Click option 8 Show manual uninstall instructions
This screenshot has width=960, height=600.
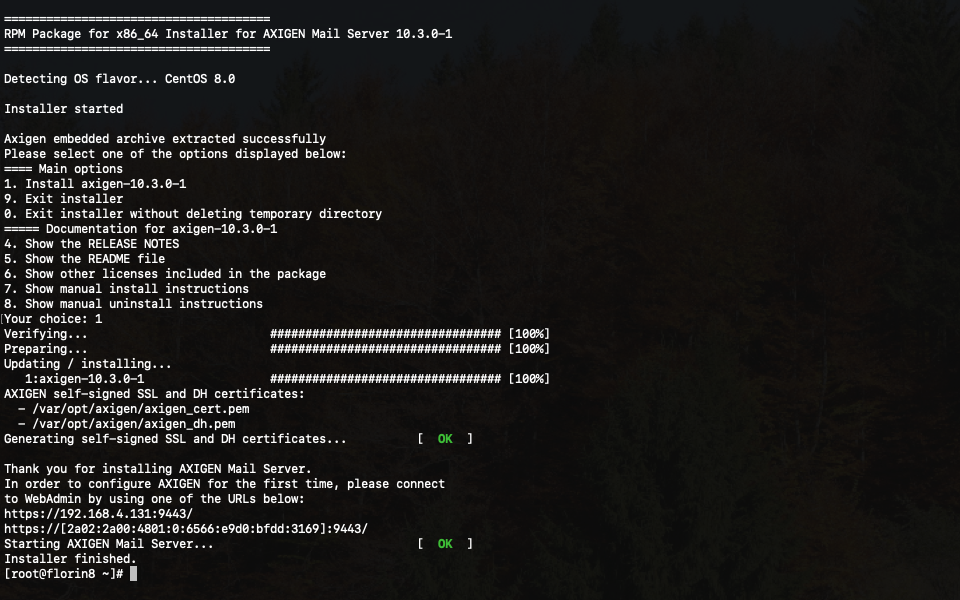pyautogui.click(x=134, y=304)
